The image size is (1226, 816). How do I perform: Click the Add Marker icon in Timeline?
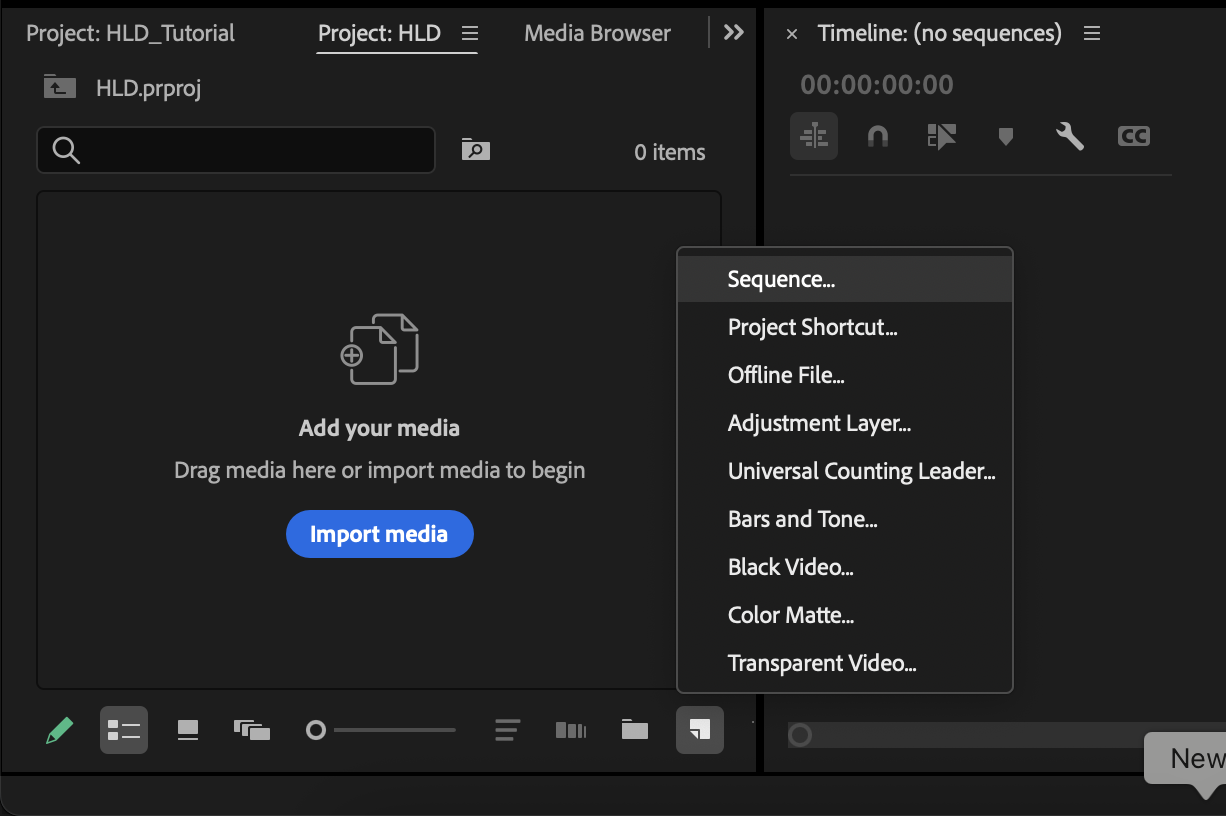[1005, 136]
